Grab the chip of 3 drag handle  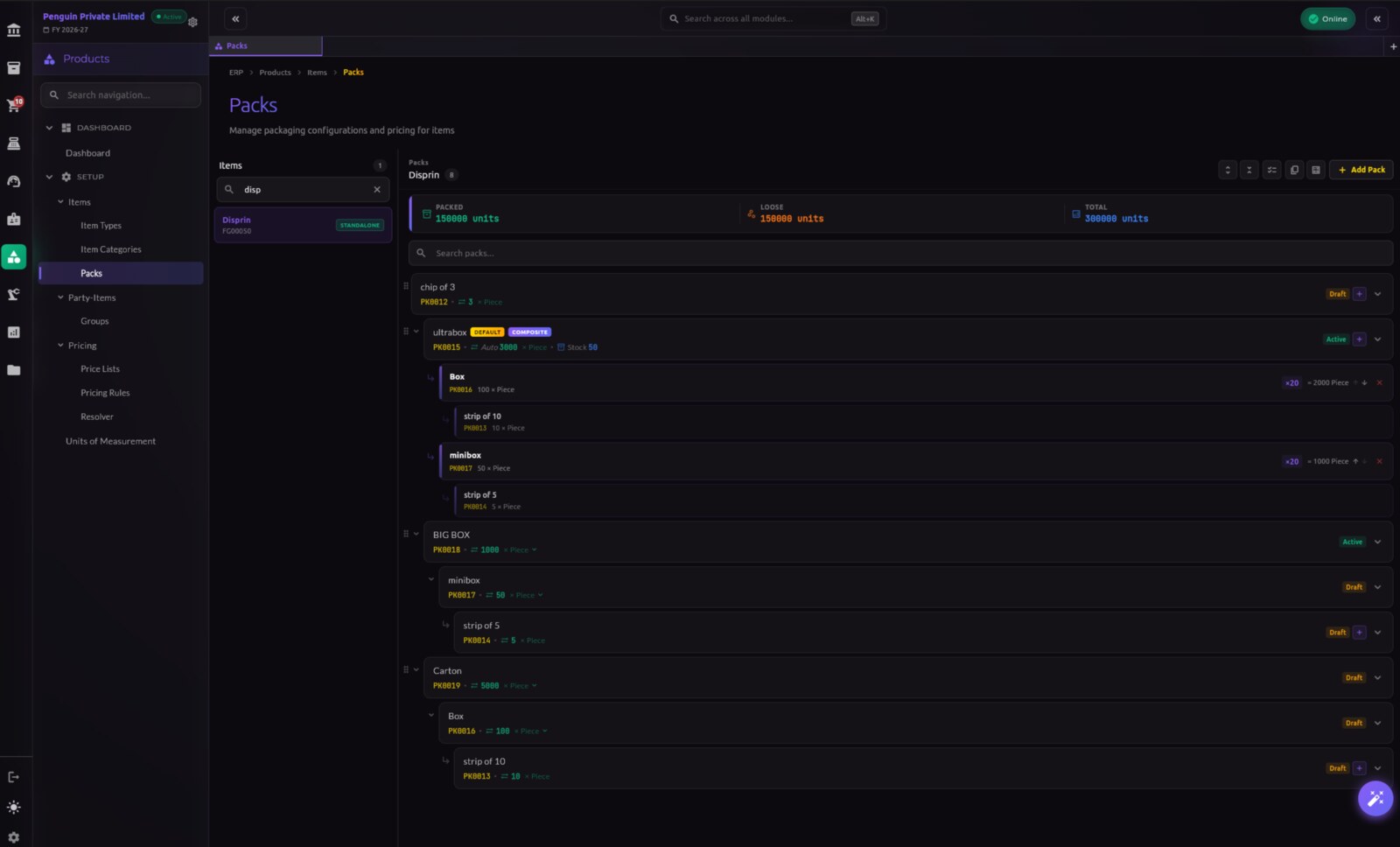click(405, 286)
